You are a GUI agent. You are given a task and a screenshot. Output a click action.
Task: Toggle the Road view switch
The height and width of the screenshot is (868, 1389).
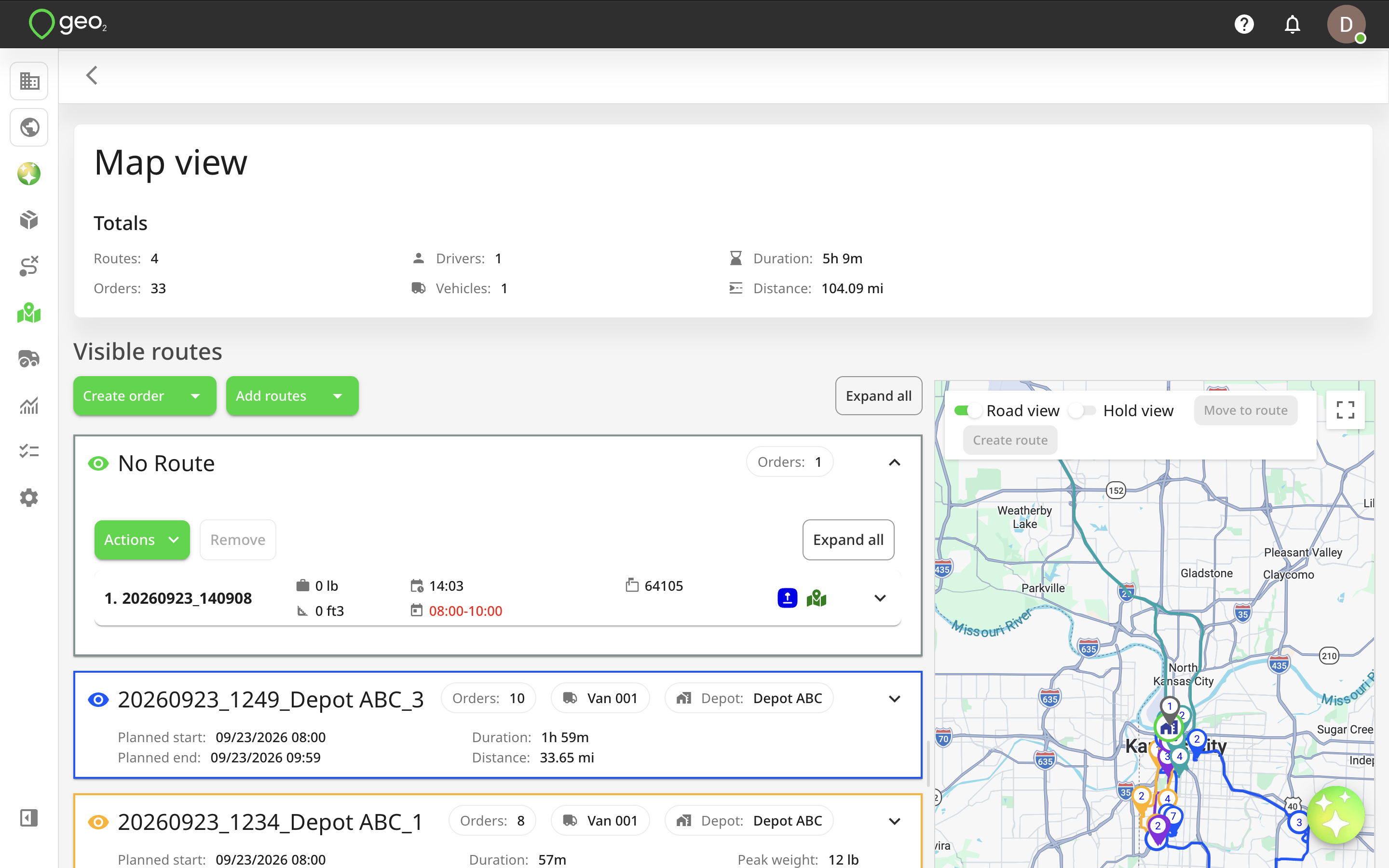click(x=968, y=410)
